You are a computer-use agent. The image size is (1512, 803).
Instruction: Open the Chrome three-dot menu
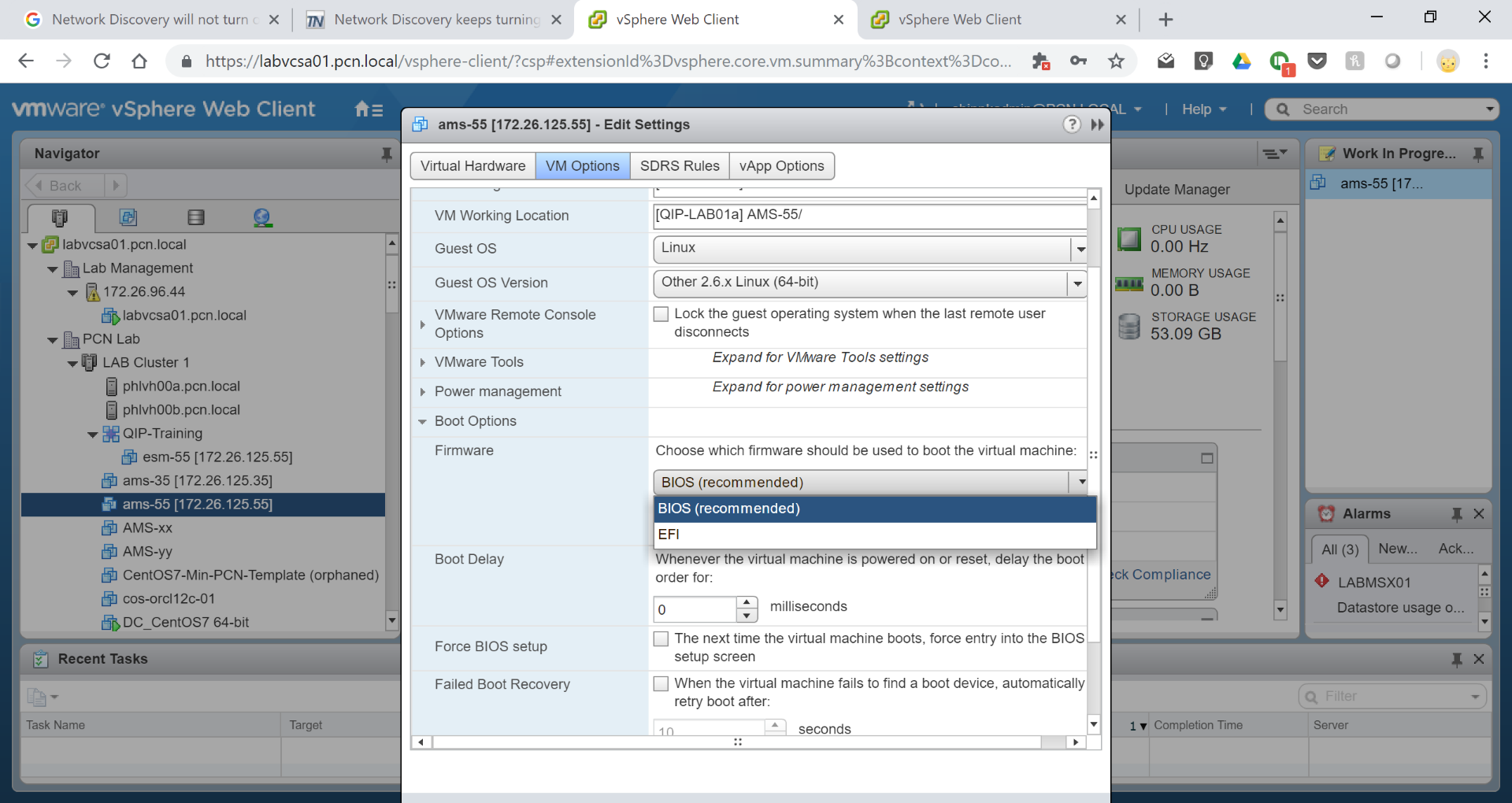pyautogui.click(x=1486, y=61)
